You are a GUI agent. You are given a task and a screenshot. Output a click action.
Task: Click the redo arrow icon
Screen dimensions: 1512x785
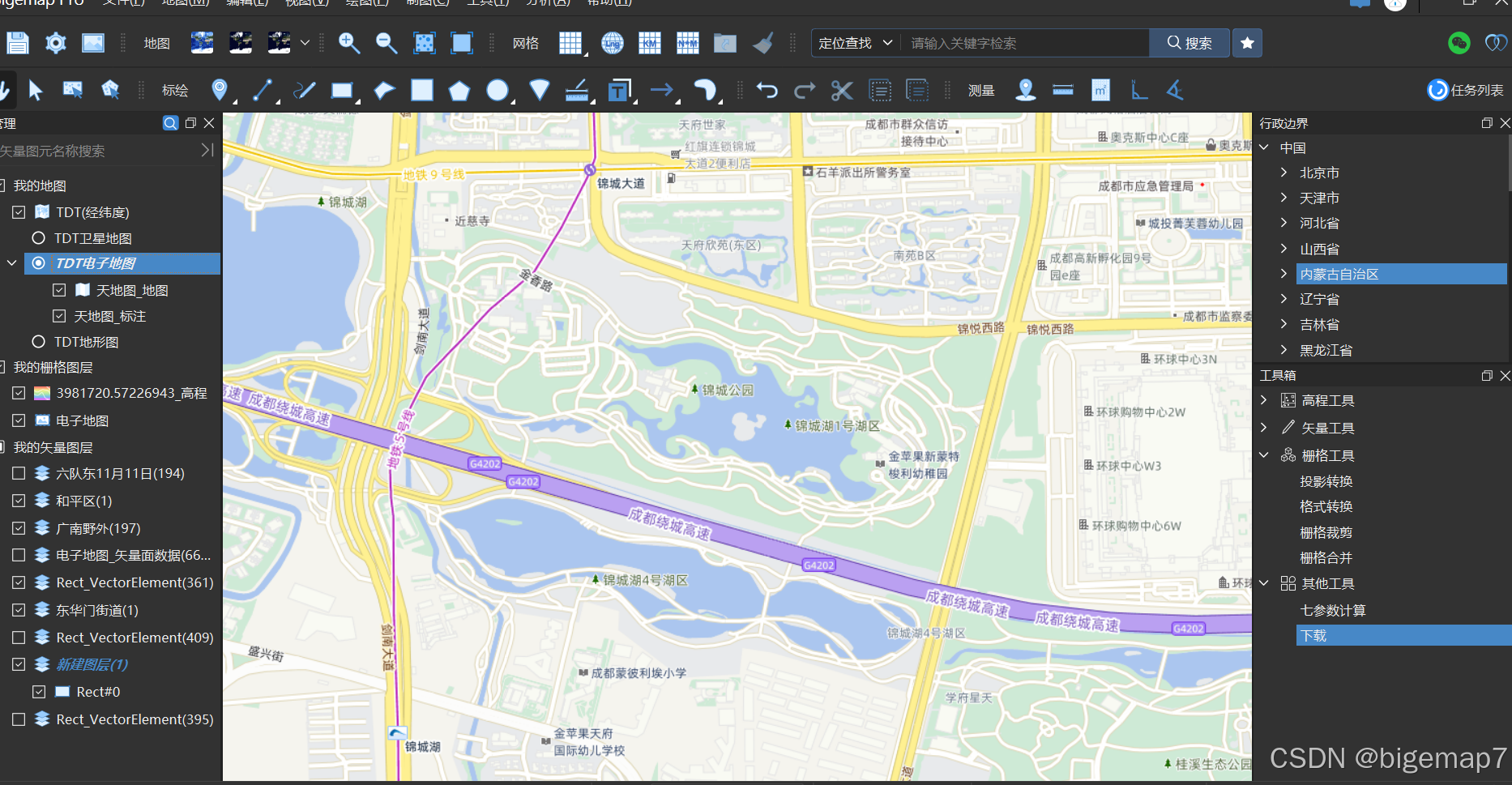804,90
